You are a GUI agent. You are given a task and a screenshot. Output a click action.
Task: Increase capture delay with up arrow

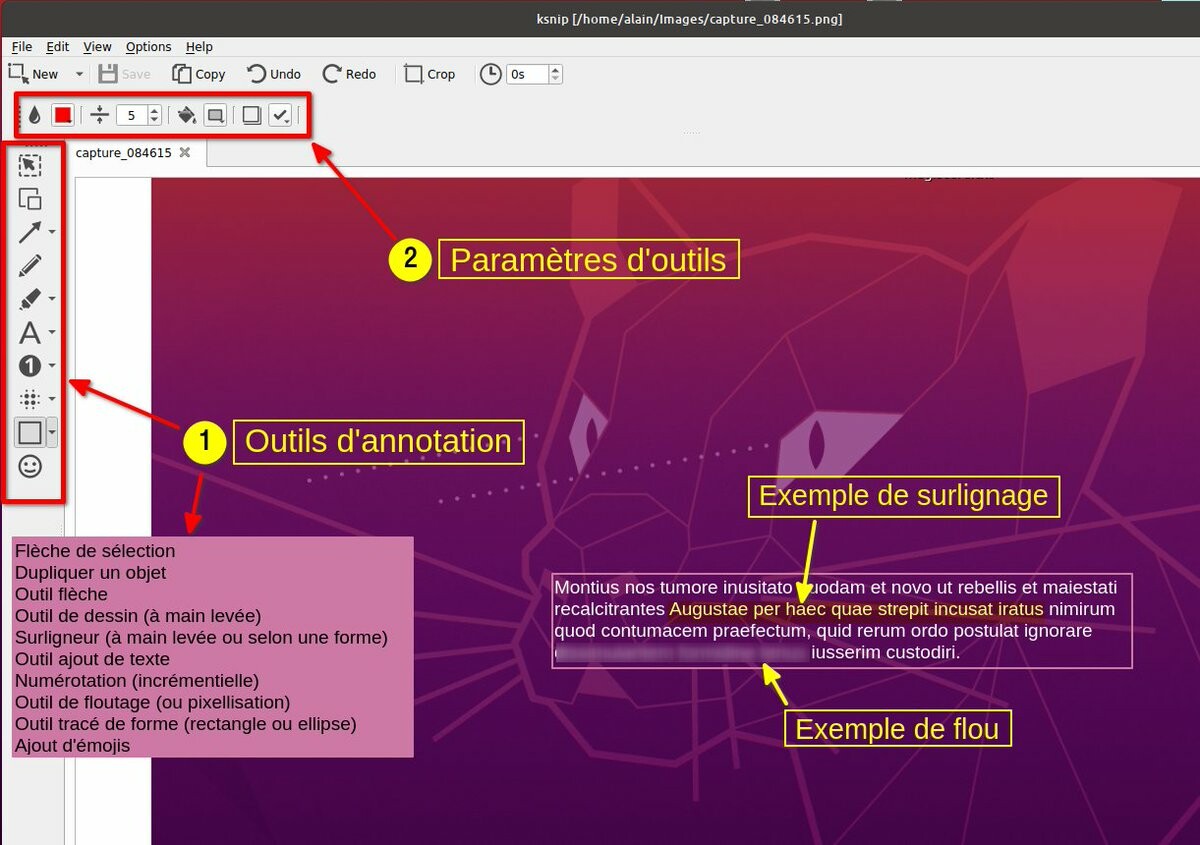coord(556,70)
